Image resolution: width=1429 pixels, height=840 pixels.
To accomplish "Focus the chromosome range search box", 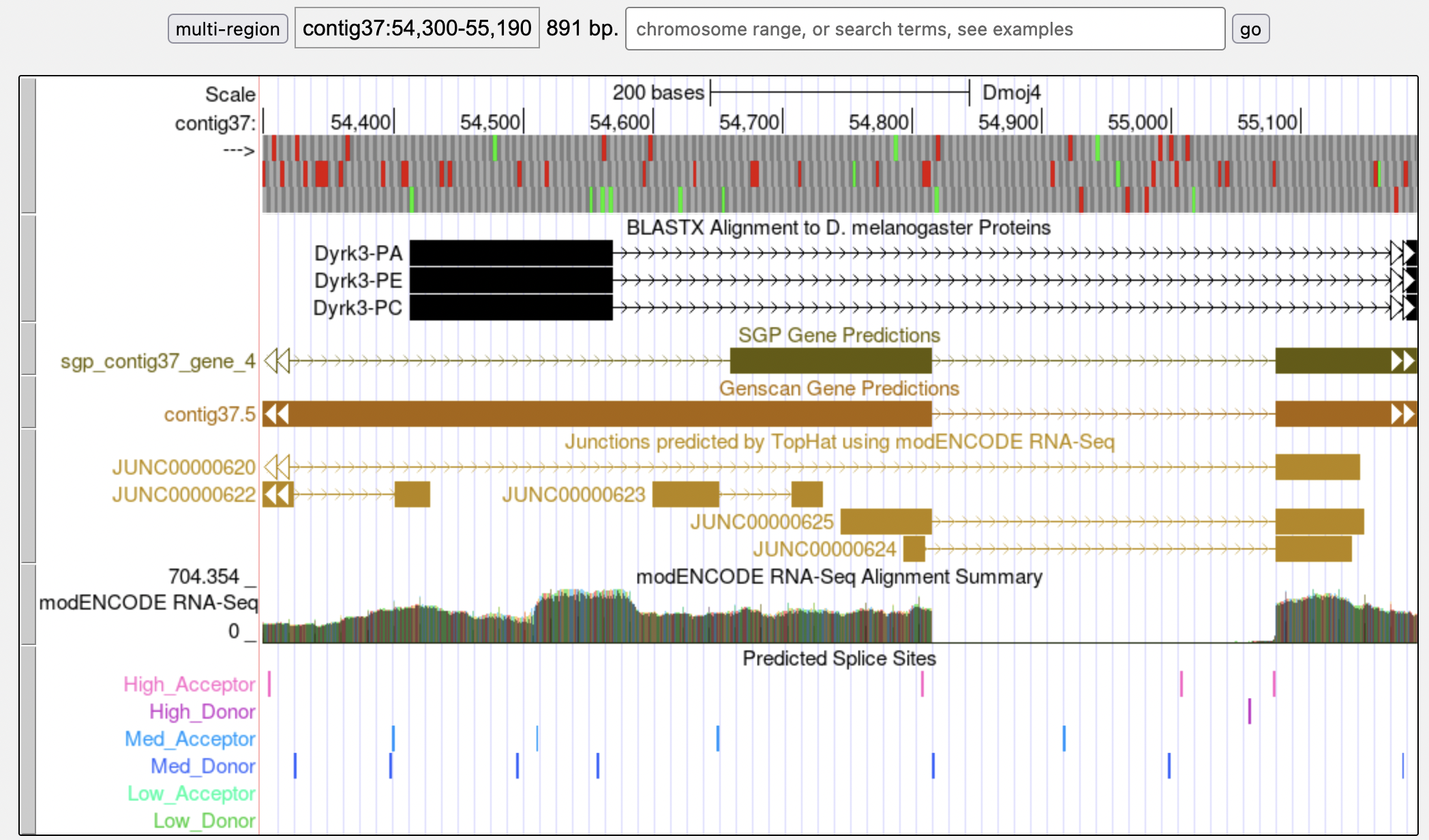I will [925, 29].
